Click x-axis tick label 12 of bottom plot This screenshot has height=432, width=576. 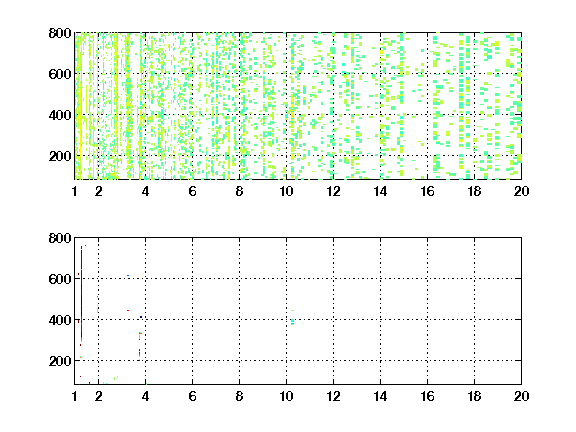pos(333,396)
